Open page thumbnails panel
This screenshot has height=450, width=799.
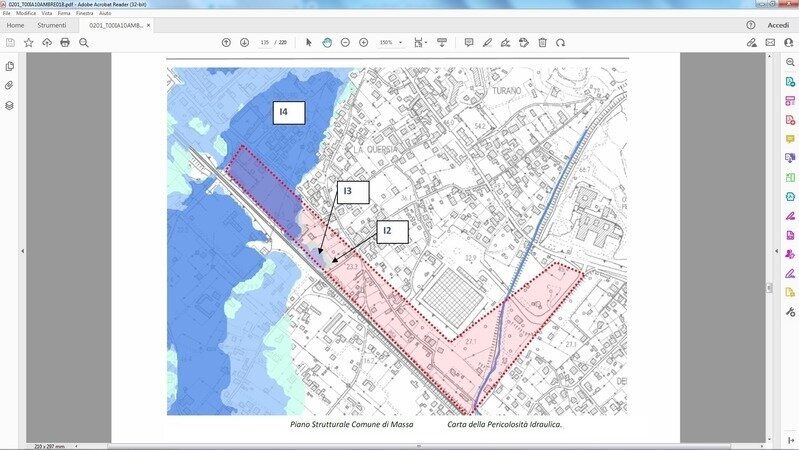10,66
